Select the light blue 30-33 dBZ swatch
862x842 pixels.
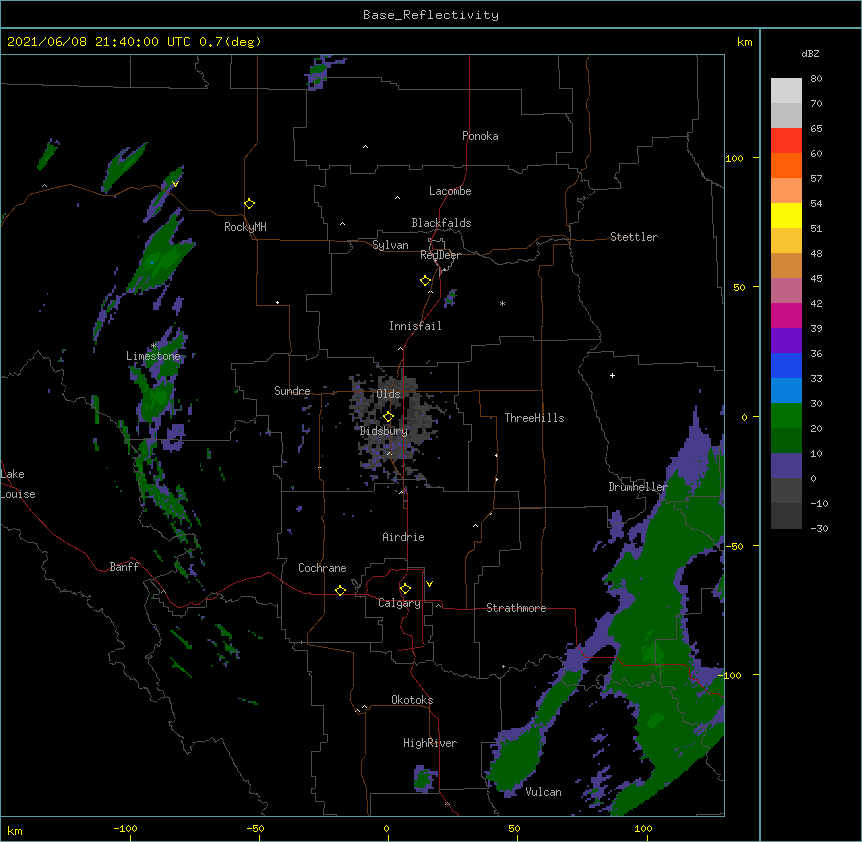[x=786, y=391]
